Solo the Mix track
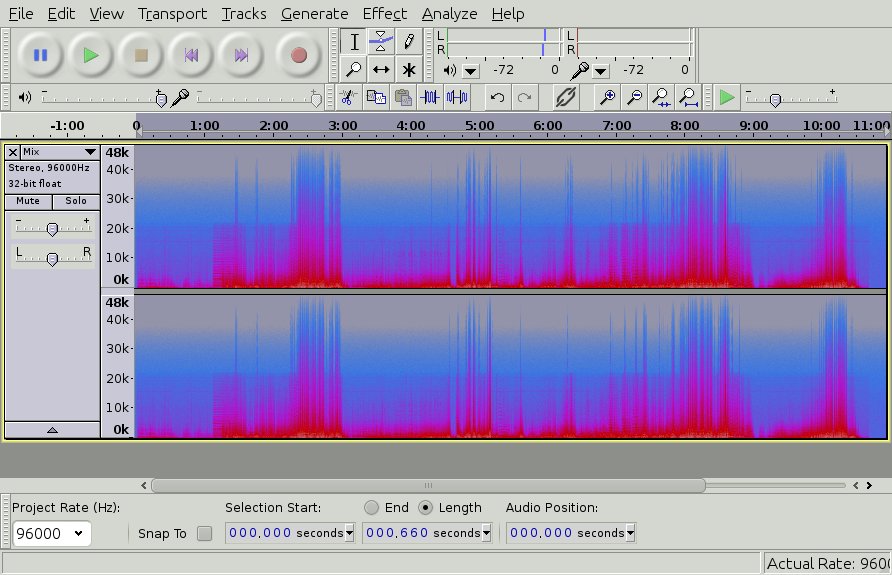 point(76,201)
